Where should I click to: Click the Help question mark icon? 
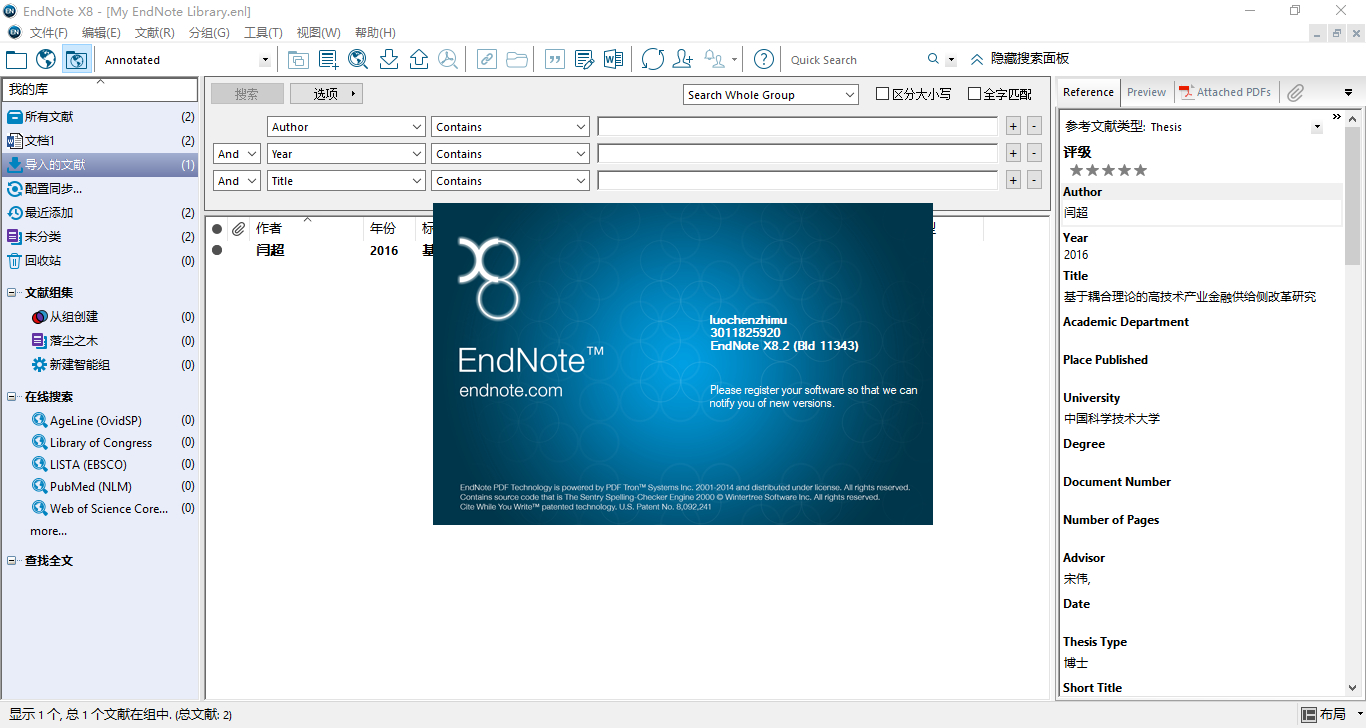[763, 60]
